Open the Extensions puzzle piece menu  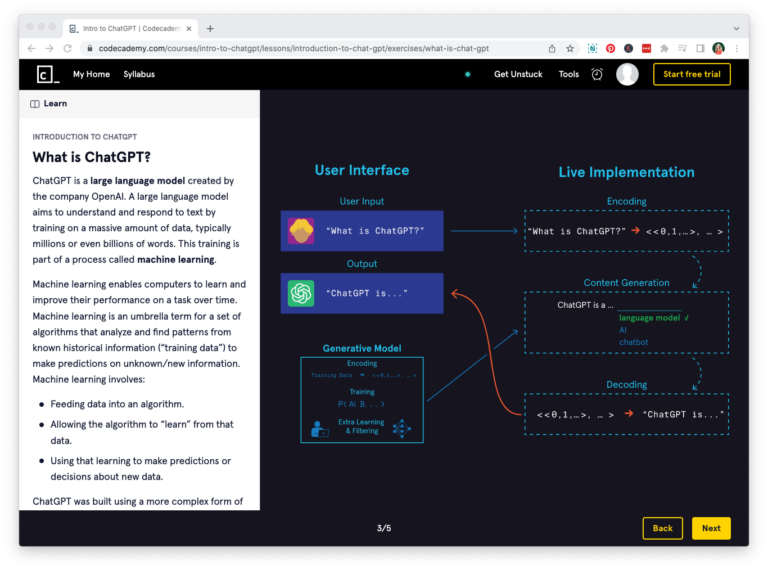click(x=664, y=48)
